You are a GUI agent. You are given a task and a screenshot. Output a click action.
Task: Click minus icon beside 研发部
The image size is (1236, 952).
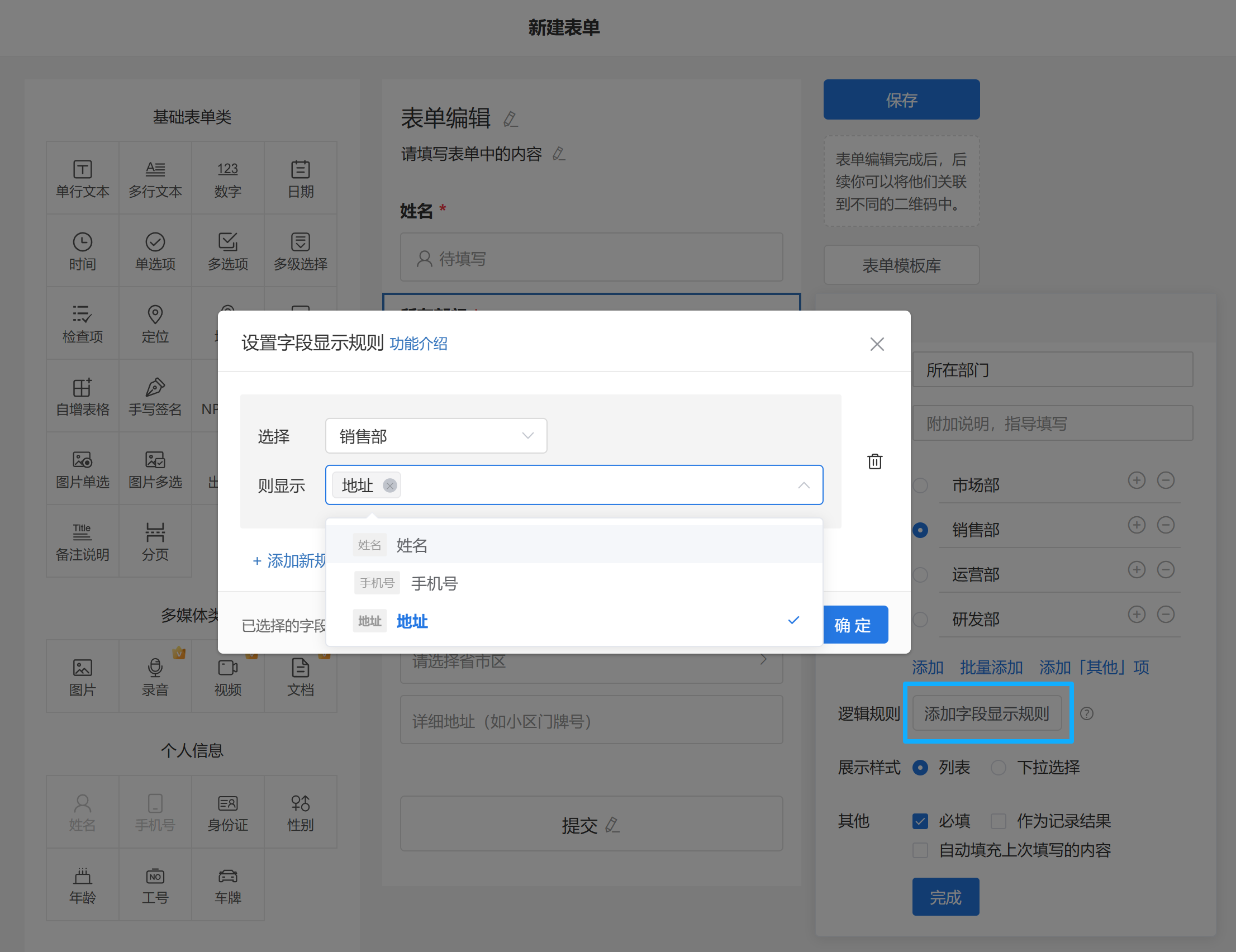pyautogui.click(x=1165, y=614)
